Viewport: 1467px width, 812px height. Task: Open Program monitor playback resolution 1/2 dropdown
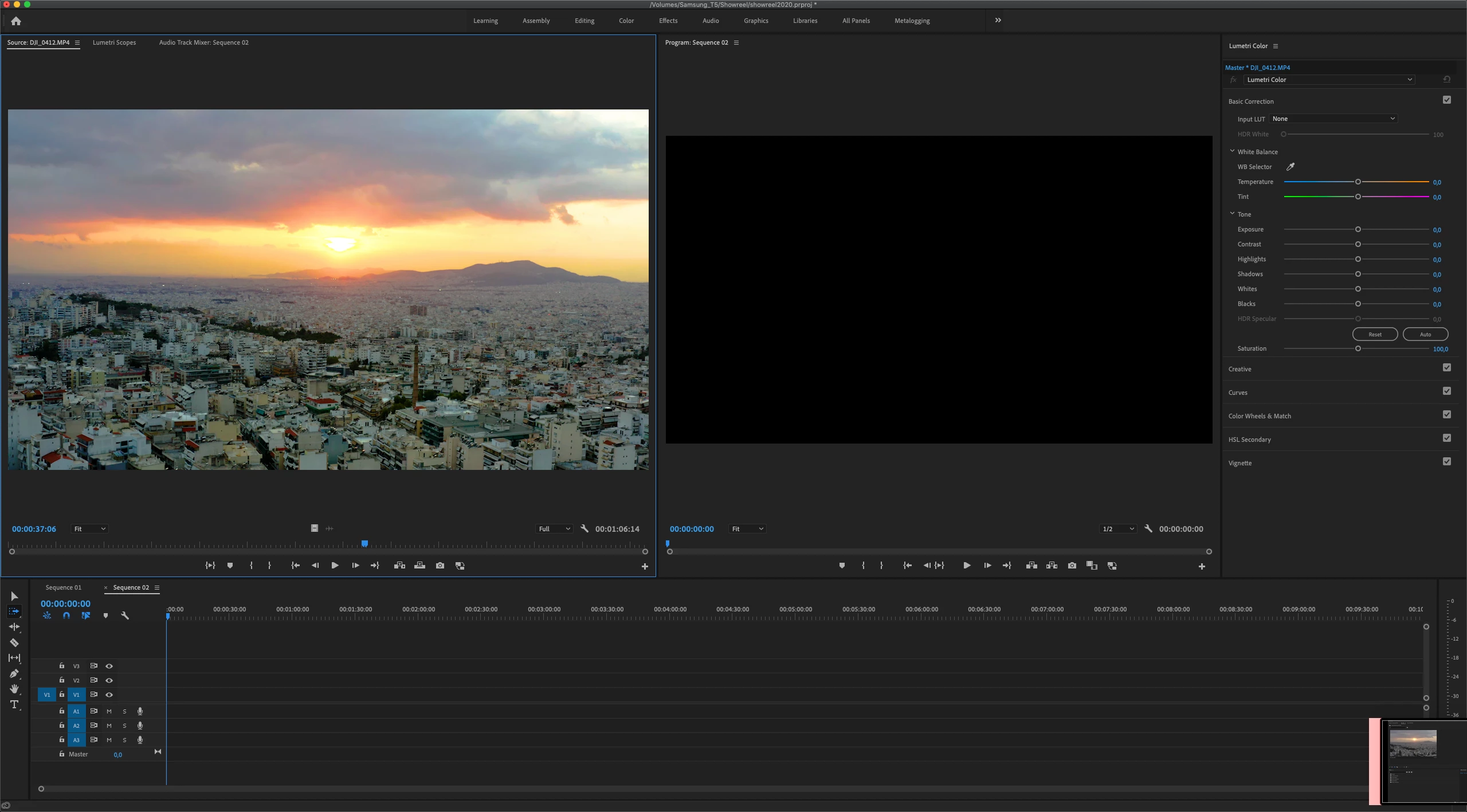coord(1118,529)
